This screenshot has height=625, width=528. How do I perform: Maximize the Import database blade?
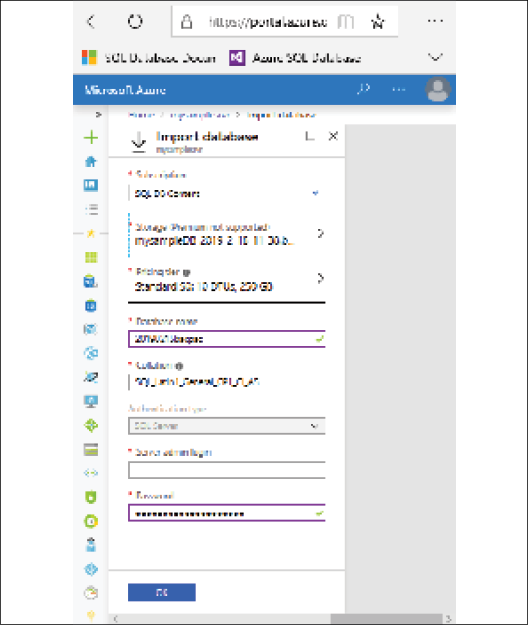310,136
